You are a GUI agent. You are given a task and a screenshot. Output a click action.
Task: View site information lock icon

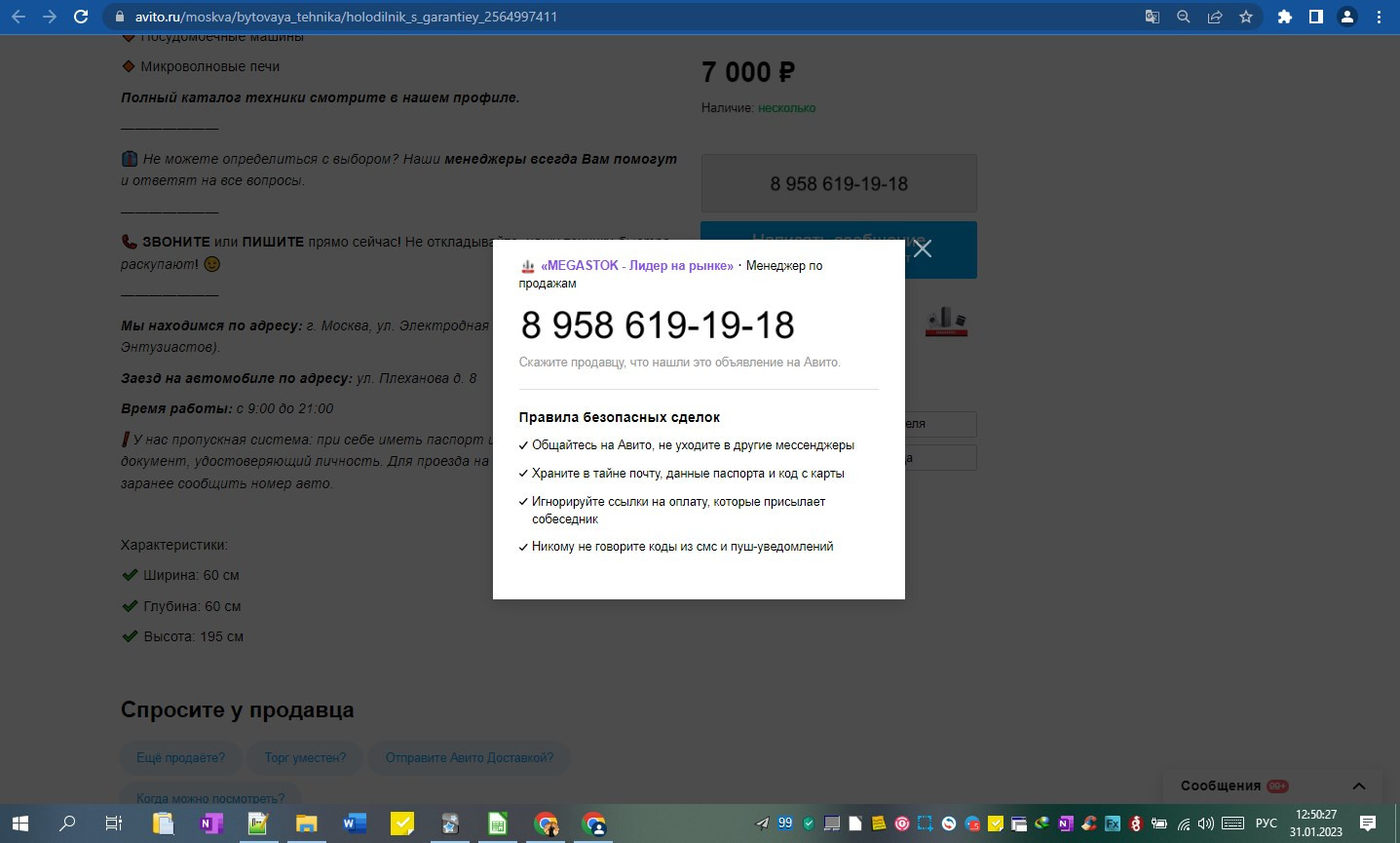click(x=120, y=17)
